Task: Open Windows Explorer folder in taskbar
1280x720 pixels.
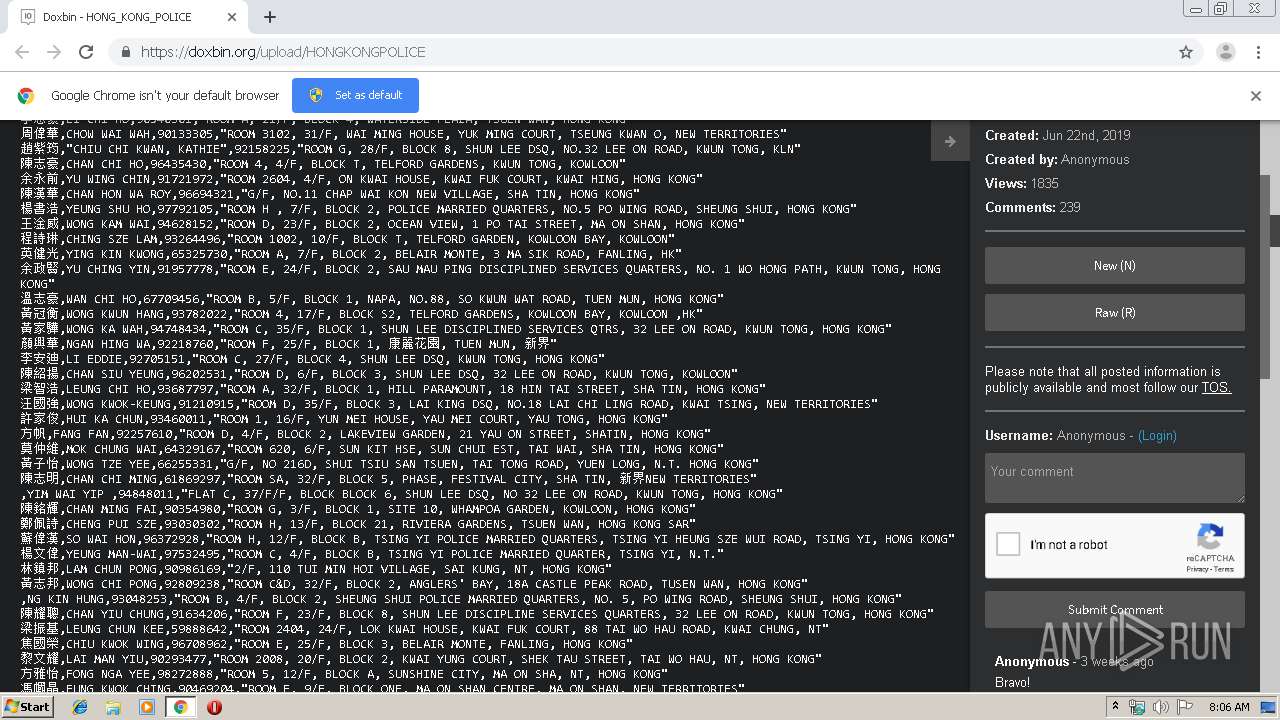Action: click(x=114, y=707)
